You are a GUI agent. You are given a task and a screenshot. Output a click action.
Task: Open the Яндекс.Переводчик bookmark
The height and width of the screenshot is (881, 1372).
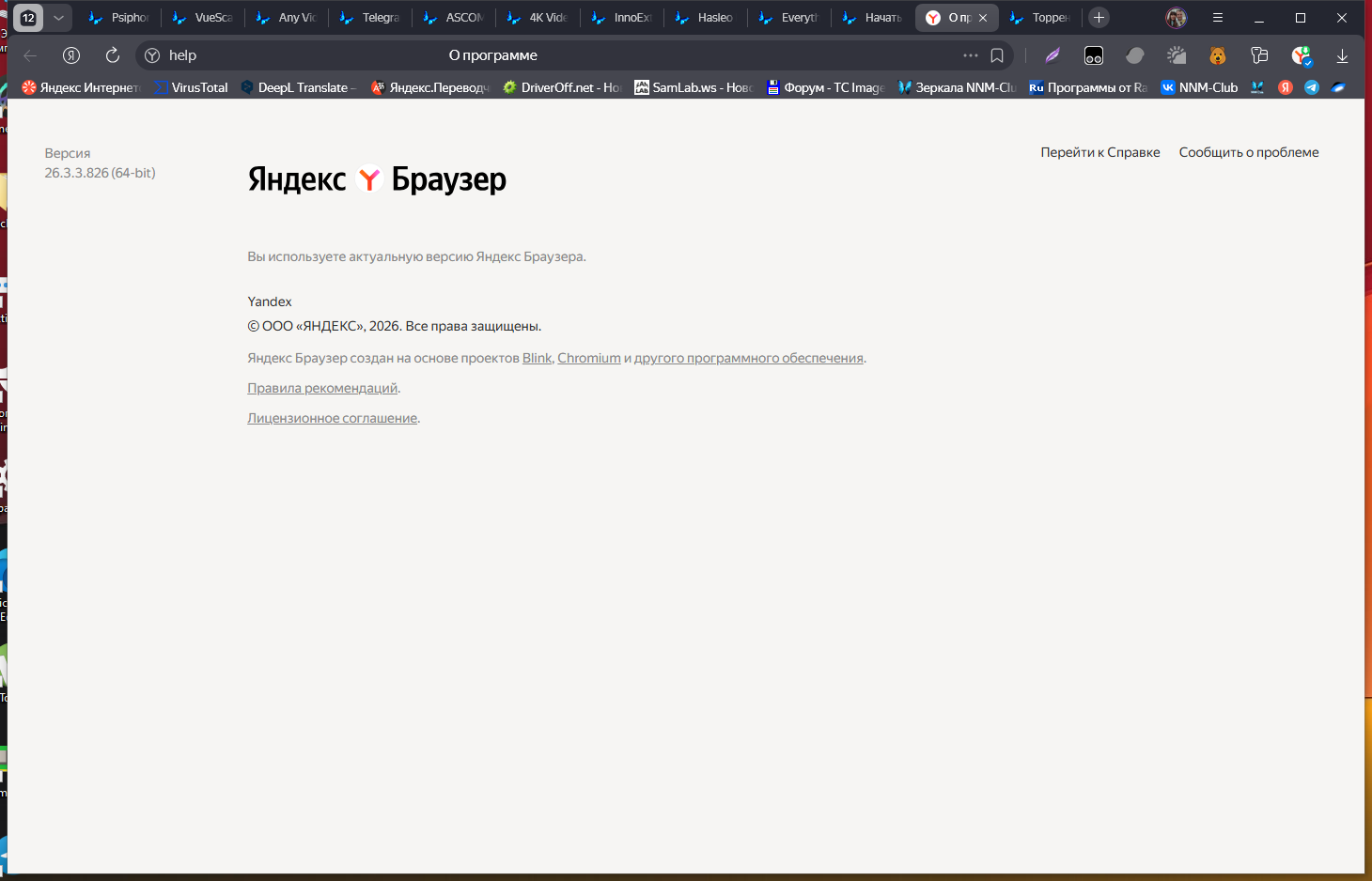(x=430, y=87)
